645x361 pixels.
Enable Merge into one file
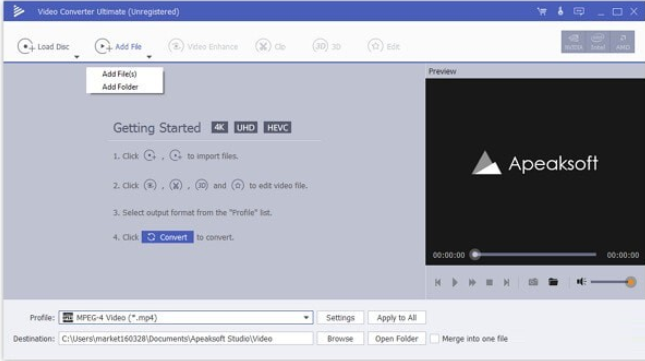(x=434, y=339)
